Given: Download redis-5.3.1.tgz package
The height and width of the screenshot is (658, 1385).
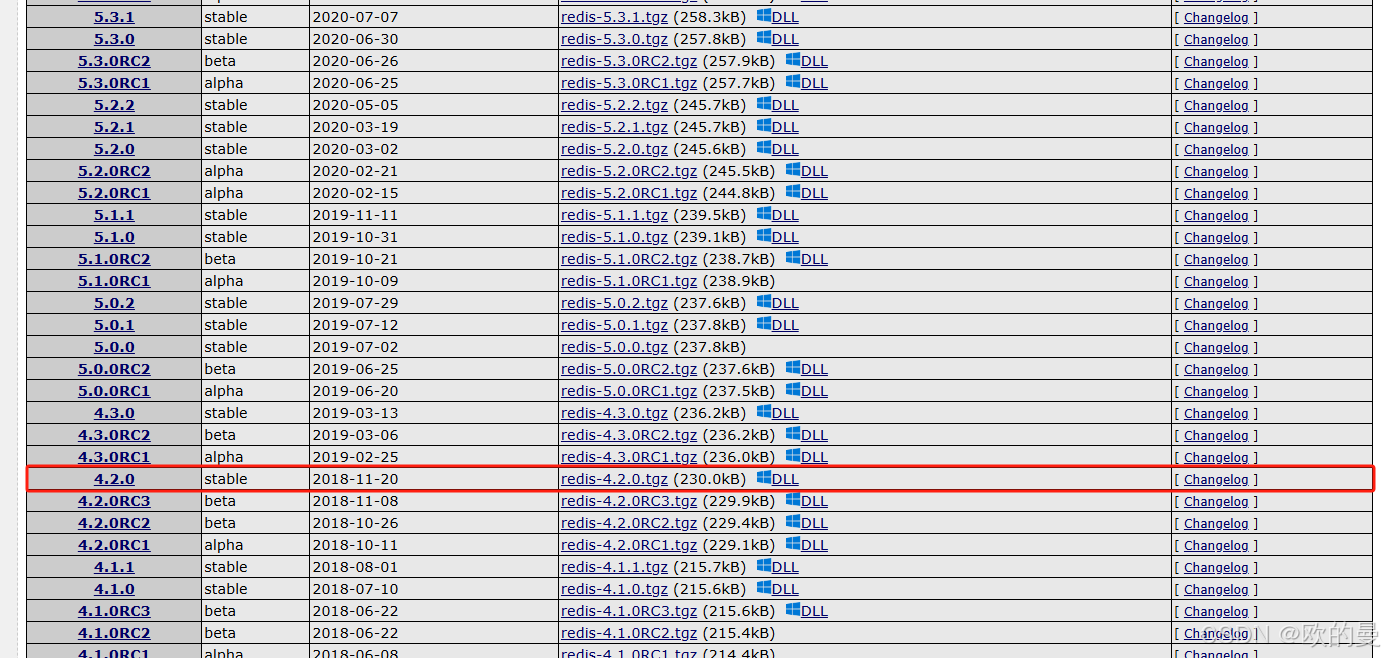Looking at the screenshot, I should tap(614, 17).
